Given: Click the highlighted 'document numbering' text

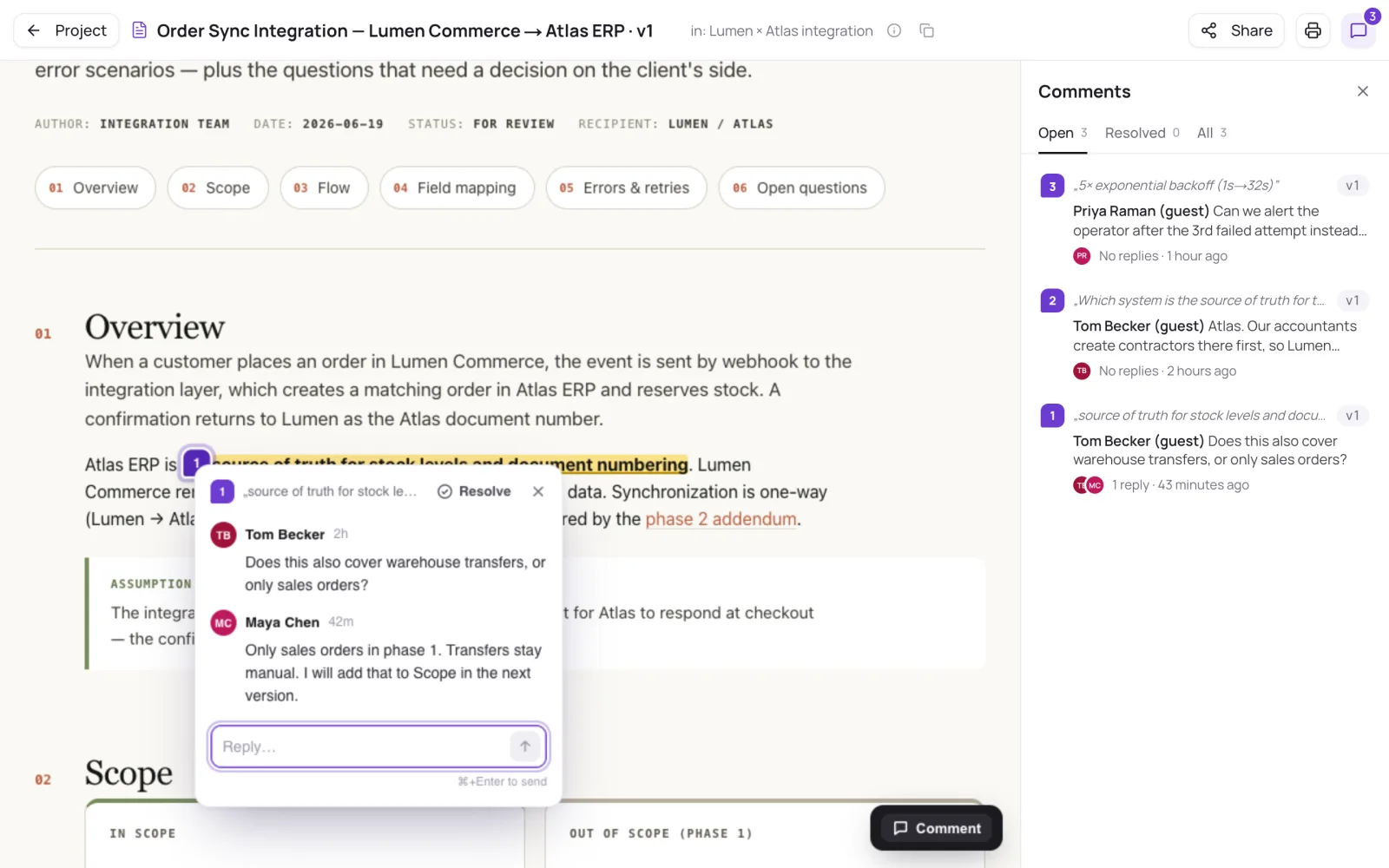Looking at the screenshot, I should (x=598, y=464).
